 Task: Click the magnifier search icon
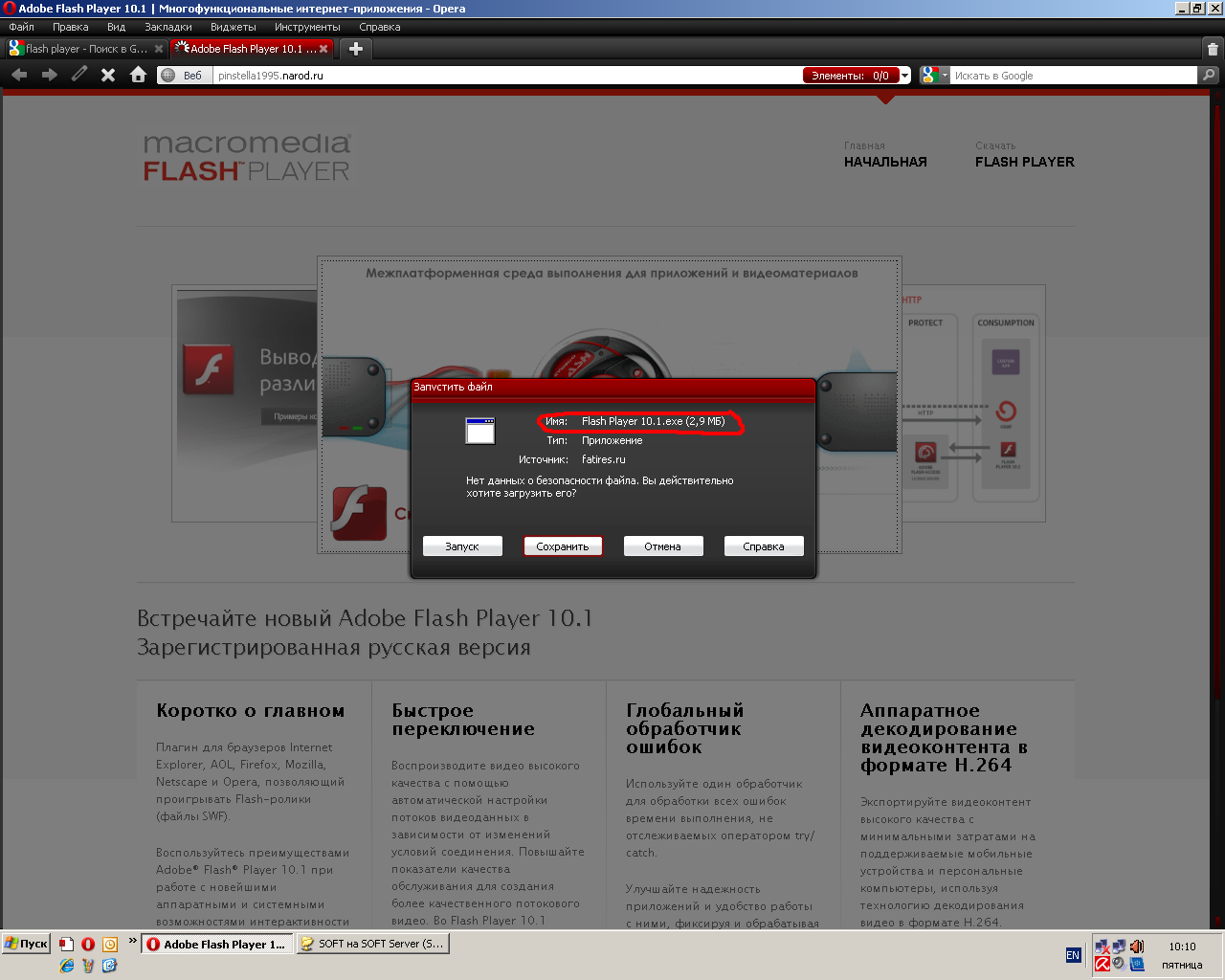point(1209,75)
